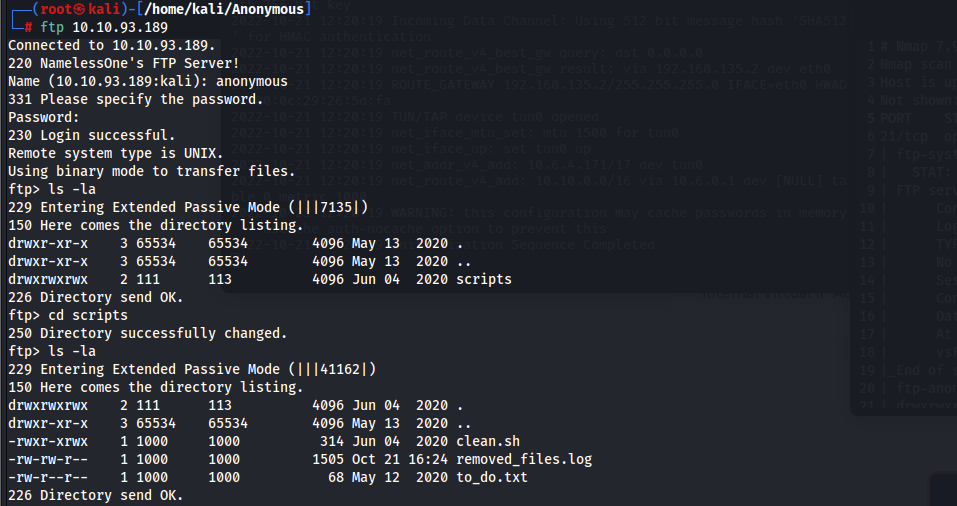Click the 230 Login successful line

(91, 135)
